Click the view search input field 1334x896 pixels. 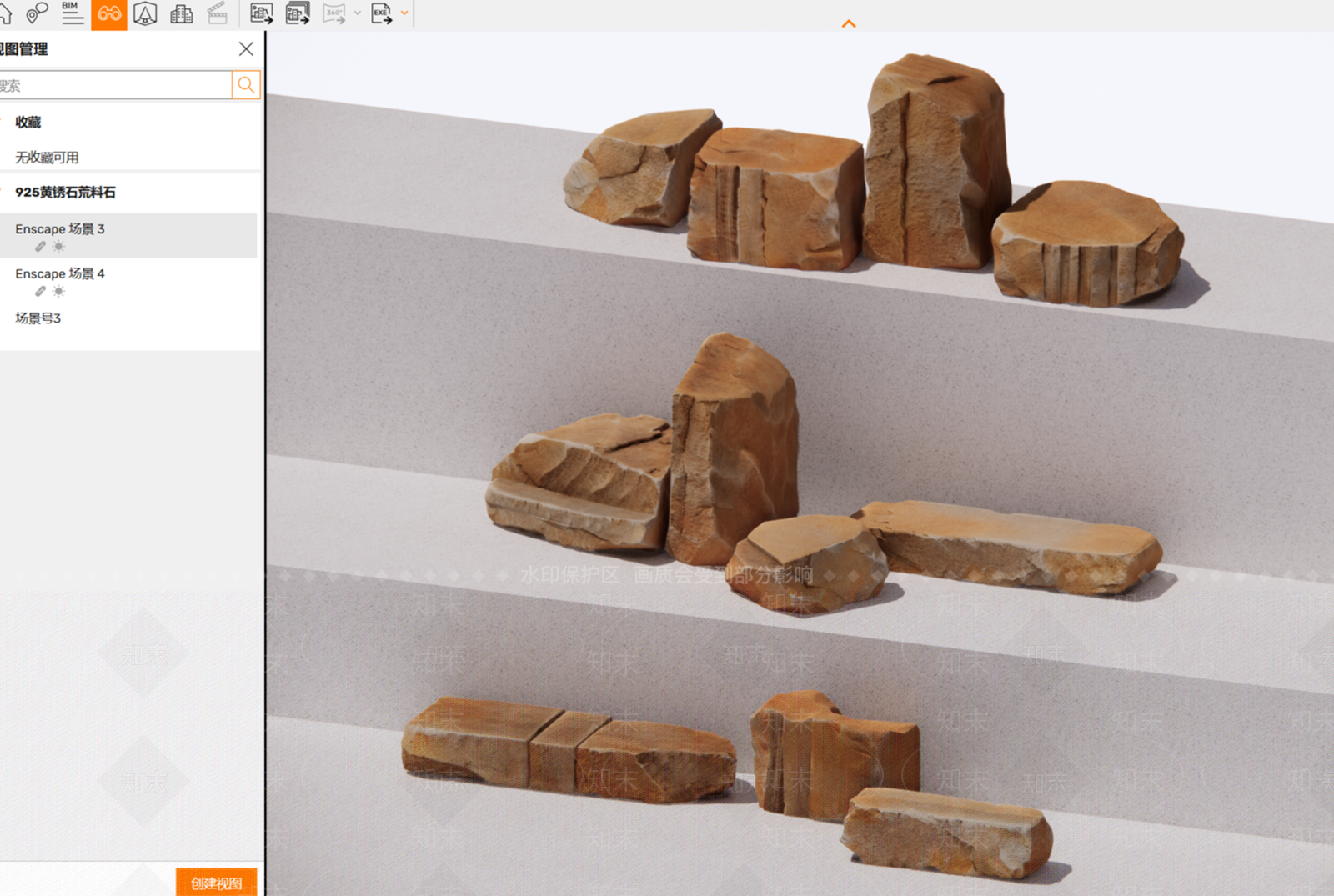[115, 85]
